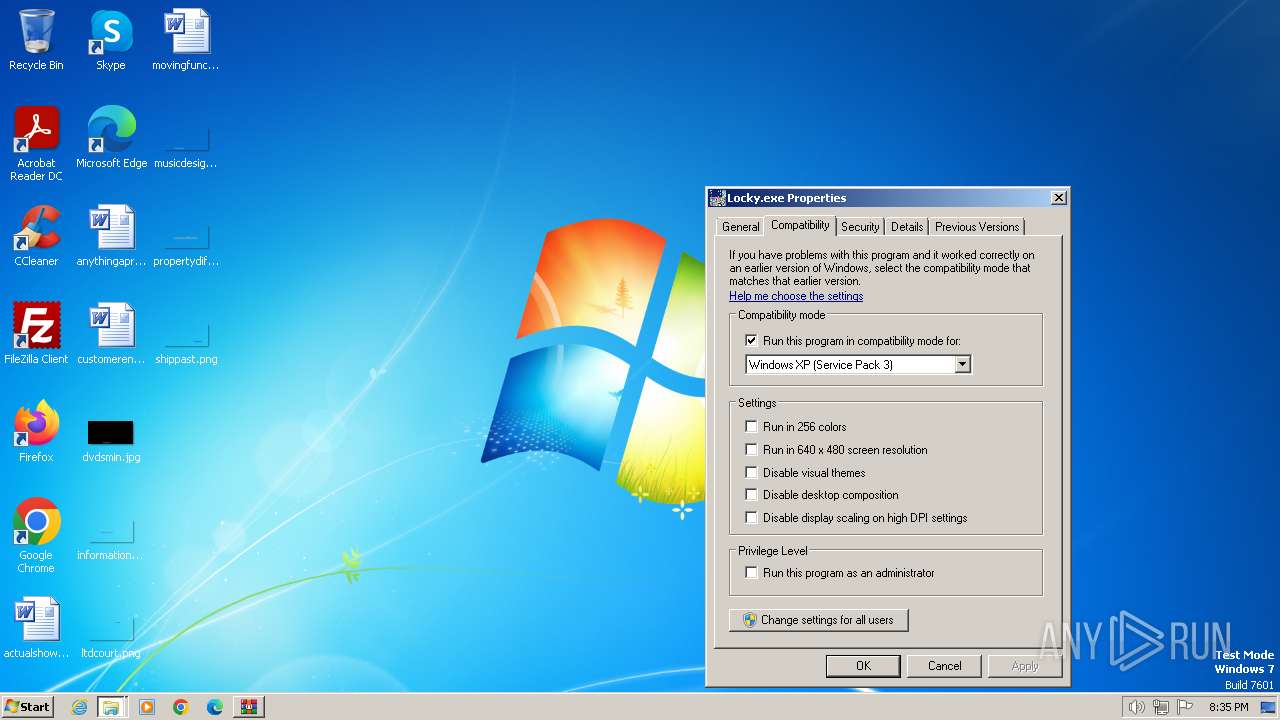Show desktop via taskbar corner button
This screenshot has width=1280, height=720.
pyautogui.click(x=1268, y=707)
